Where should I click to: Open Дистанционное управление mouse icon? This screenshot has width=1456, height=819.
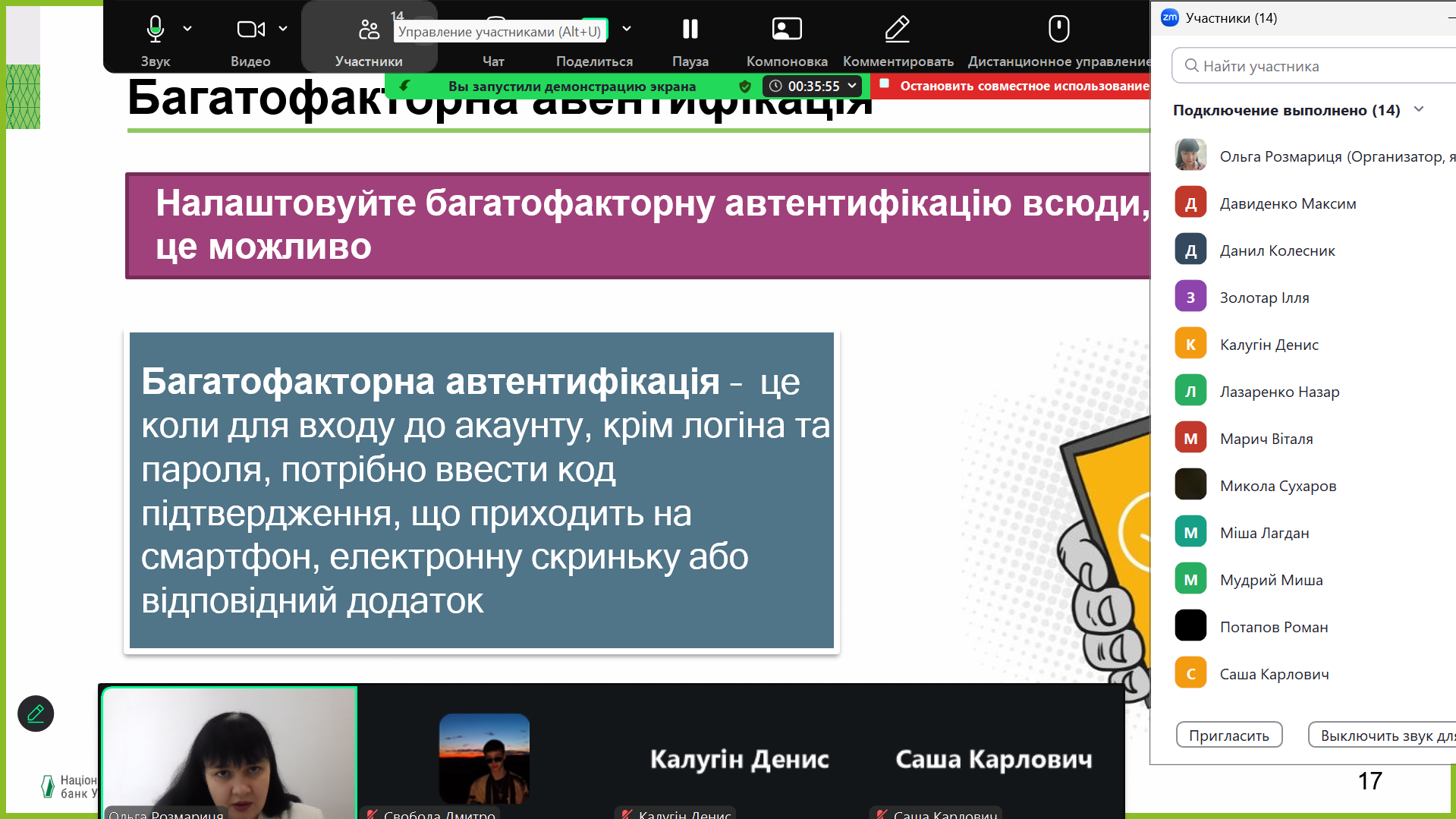coord(1058,30)
